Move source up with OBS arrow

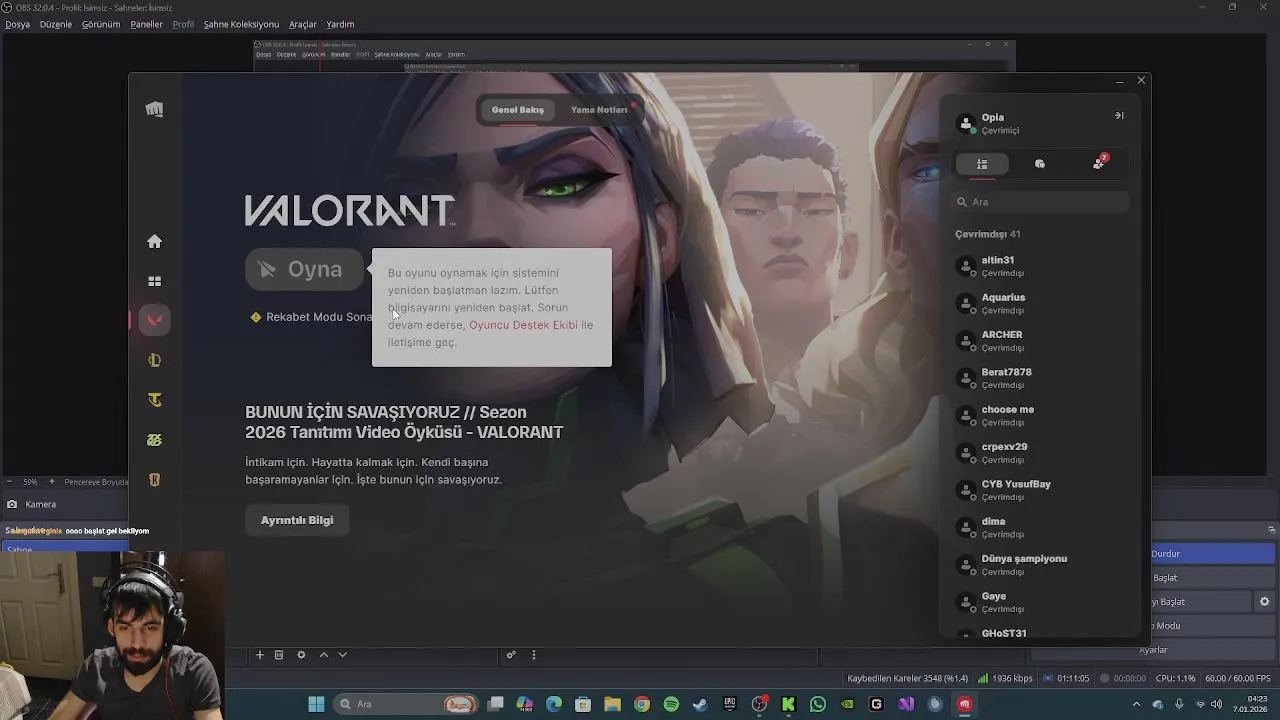coord(324,655)
